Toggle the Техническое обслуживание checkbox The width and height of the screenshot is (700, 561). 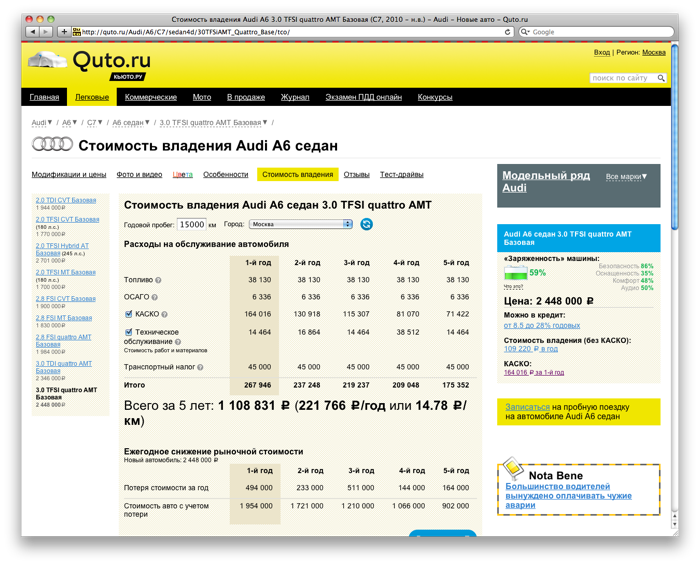coord(129,332)
